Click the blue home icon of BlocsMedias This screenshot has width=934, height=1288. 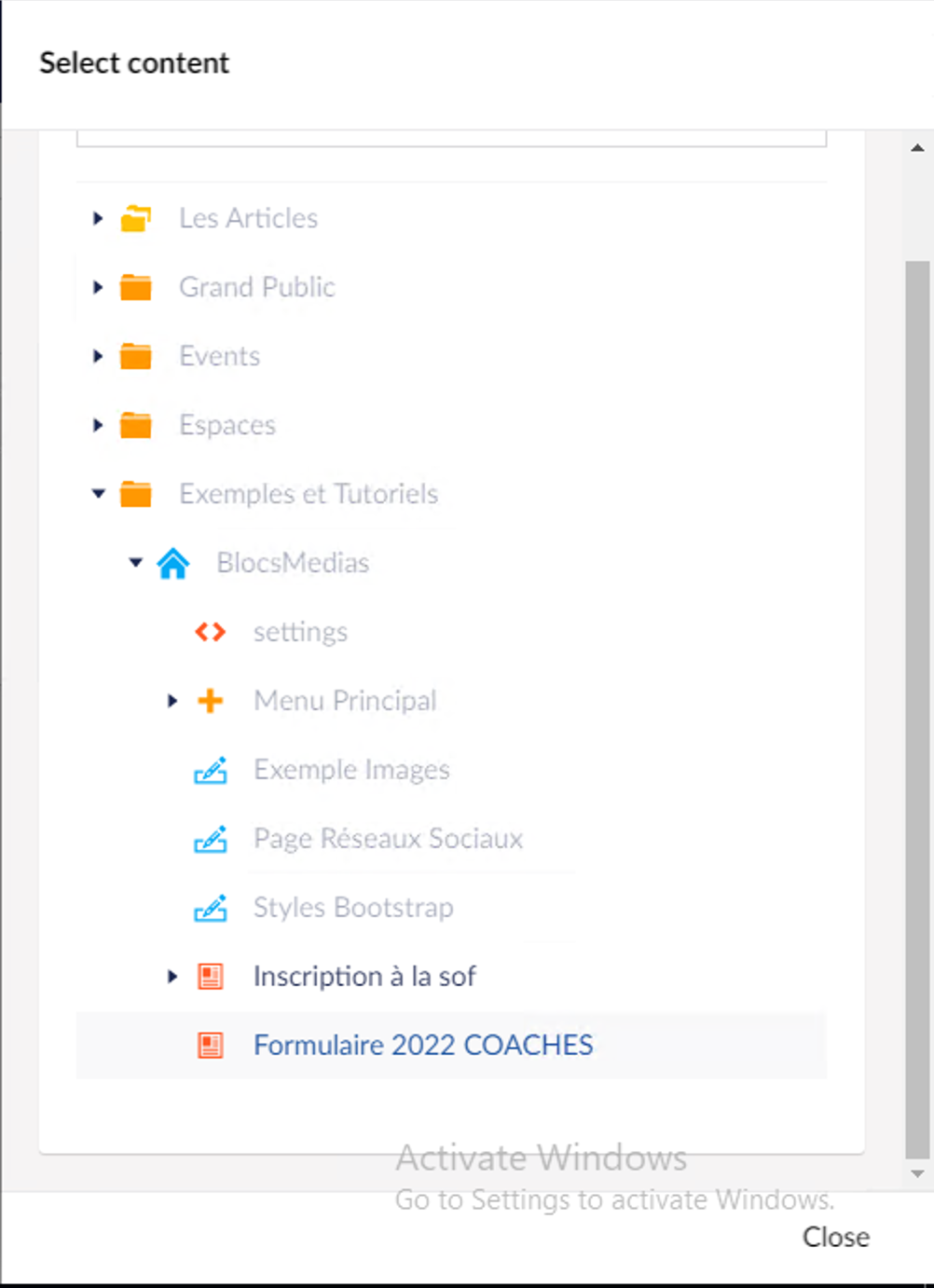pos(173,563)
